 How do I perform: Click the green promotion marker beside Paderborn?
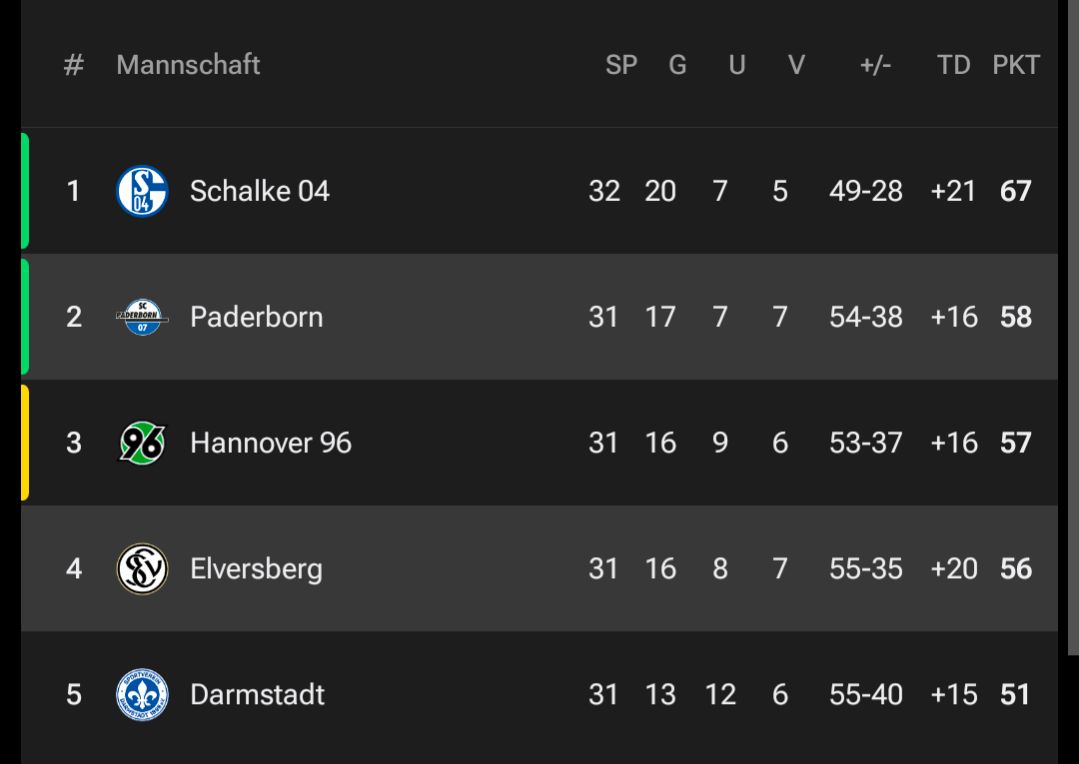pyautogui.click(x=25, y=317)
